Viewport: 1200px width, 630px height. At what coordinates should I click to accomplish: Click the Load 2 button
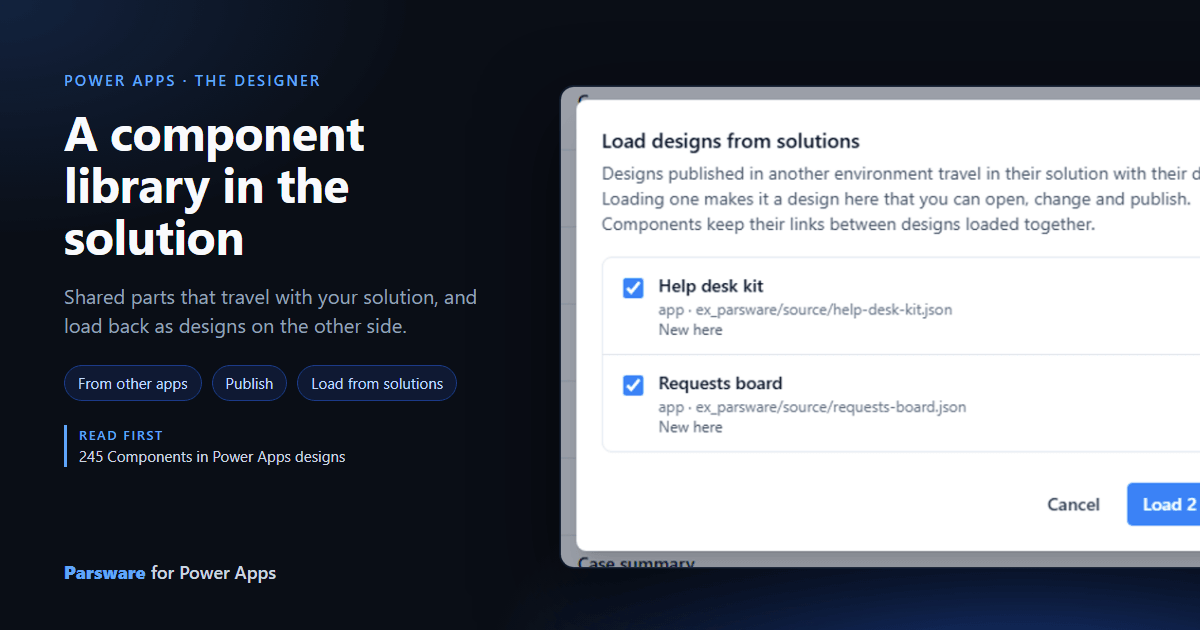[x=1164, y=504]
